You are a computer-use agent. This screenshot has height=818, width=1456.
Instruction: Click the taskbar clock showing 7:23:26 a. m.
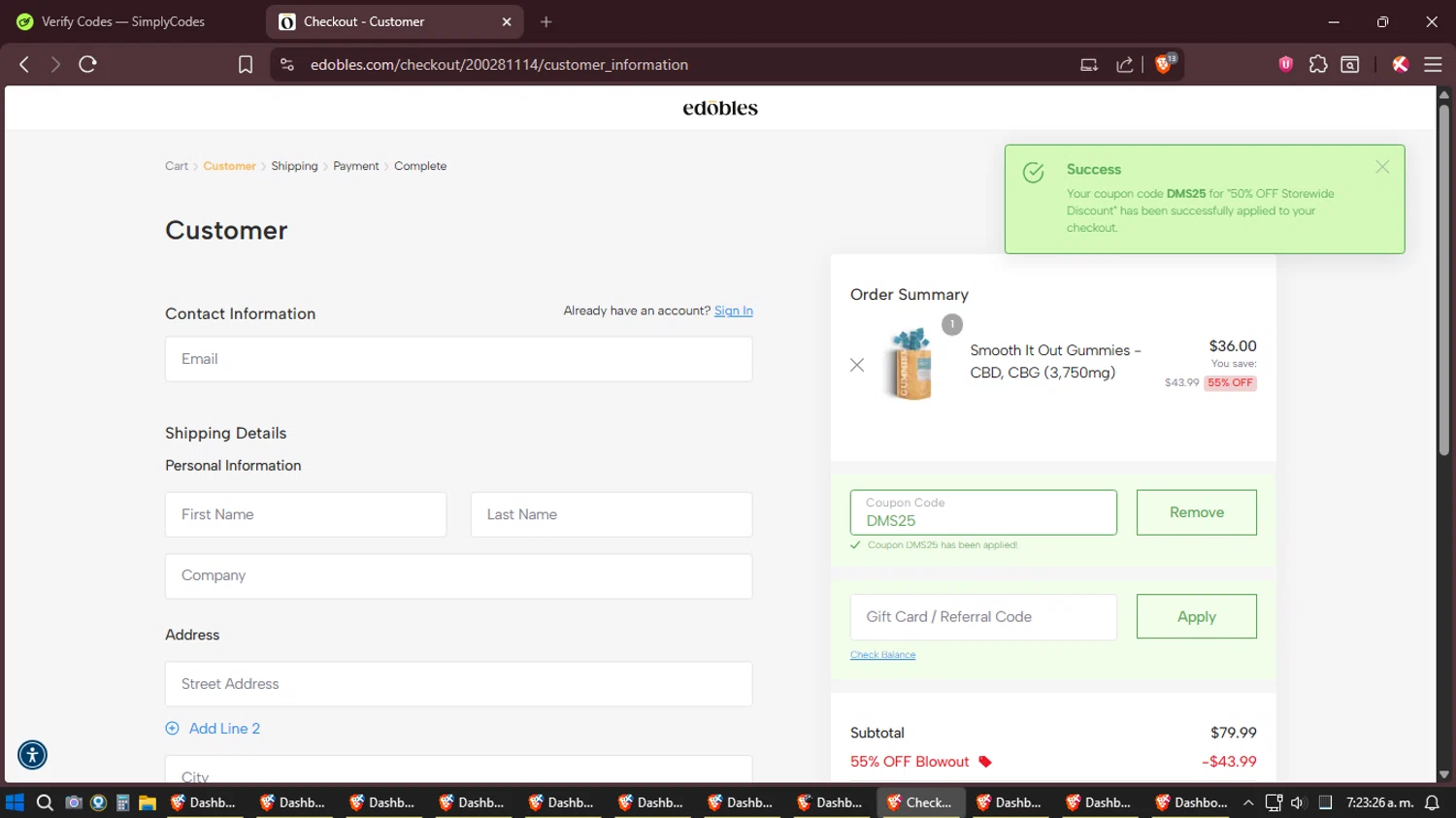pos(1379,802)
